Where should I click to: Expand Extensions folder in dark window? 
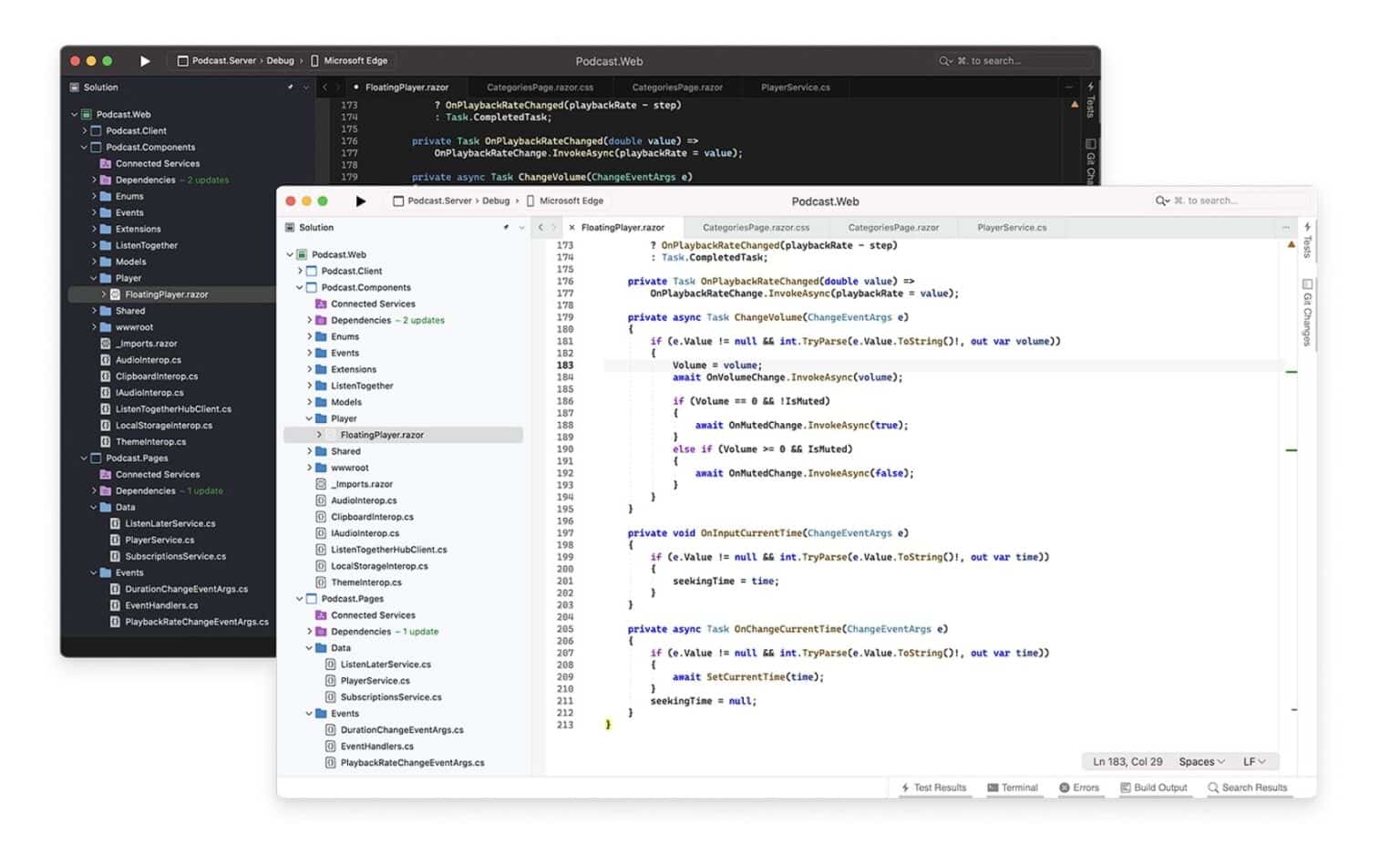coord(94,230)
